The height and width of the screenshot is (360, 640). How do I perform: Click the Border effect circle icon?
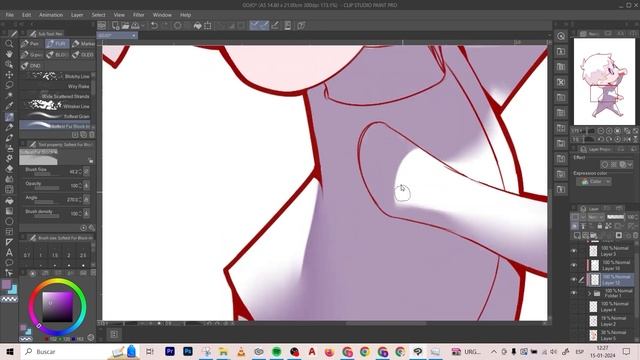(x=604, y=164)
